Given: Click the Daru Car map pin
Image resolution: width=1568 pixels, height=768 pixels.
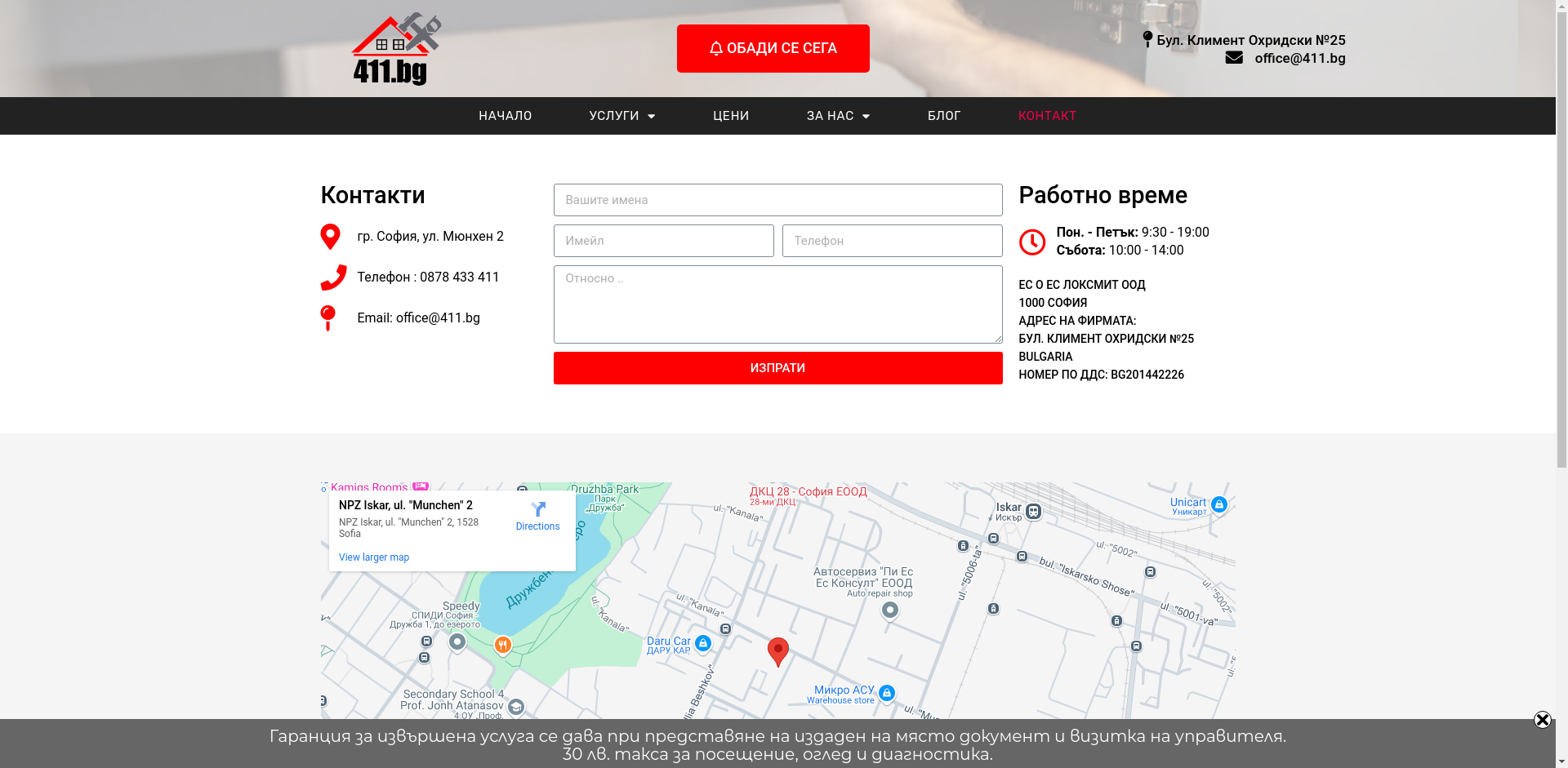Looking at the screenshot, I should tap(702, 644).
